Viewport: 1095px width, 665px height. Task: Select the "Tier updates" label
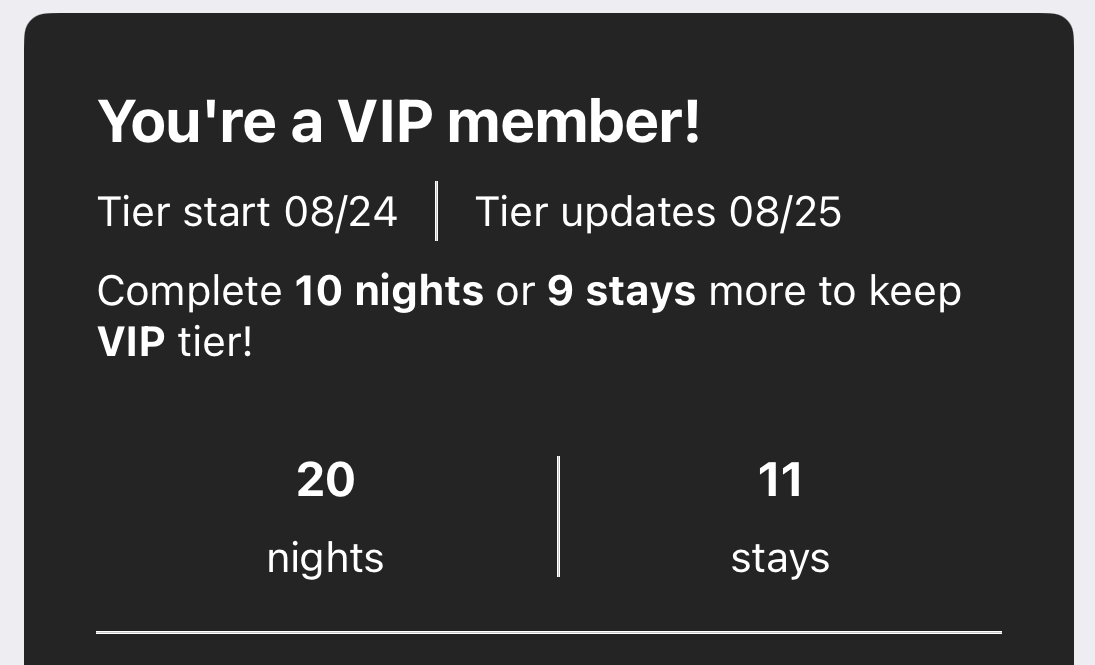click(594, 212)
